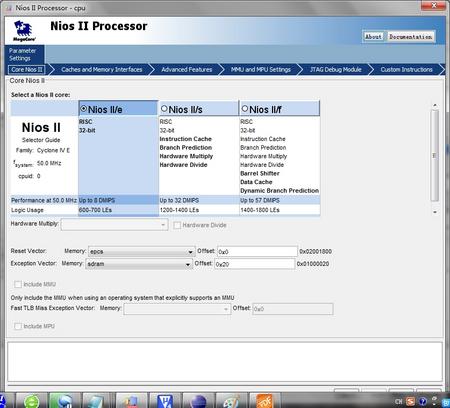Open the orange PDF taskbar application
This screenshot has width=450, height=408.
265,401
